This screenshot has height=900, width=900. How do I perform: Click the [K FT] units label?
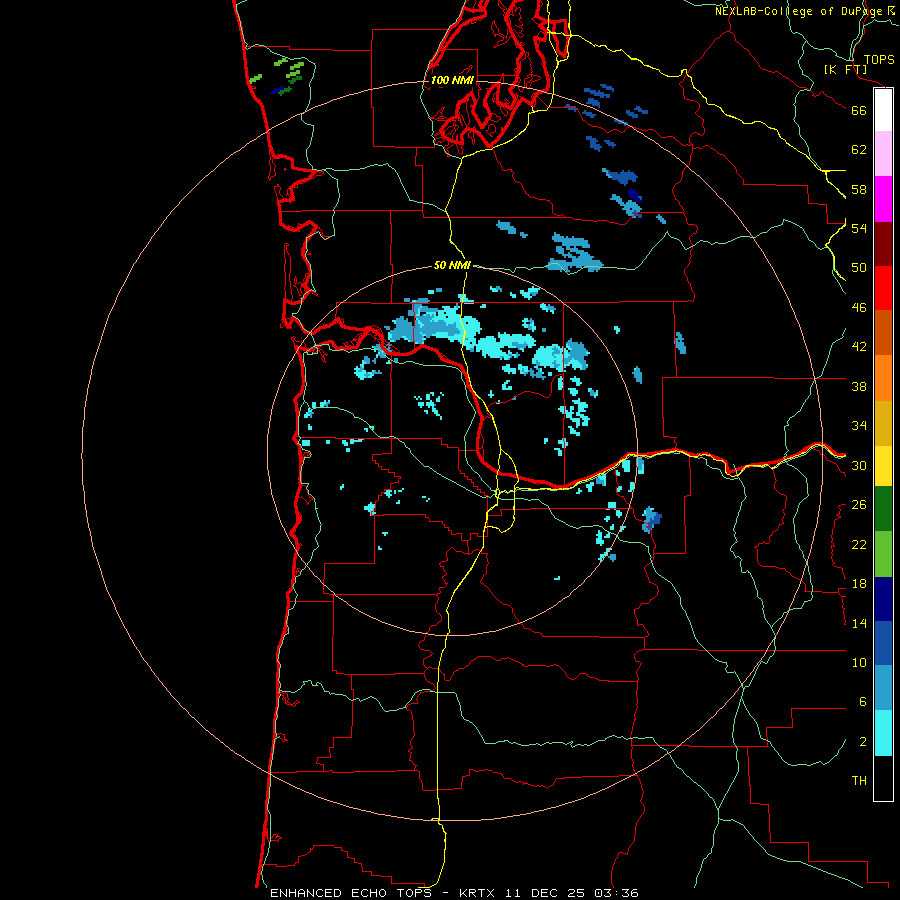pos(845,69)
